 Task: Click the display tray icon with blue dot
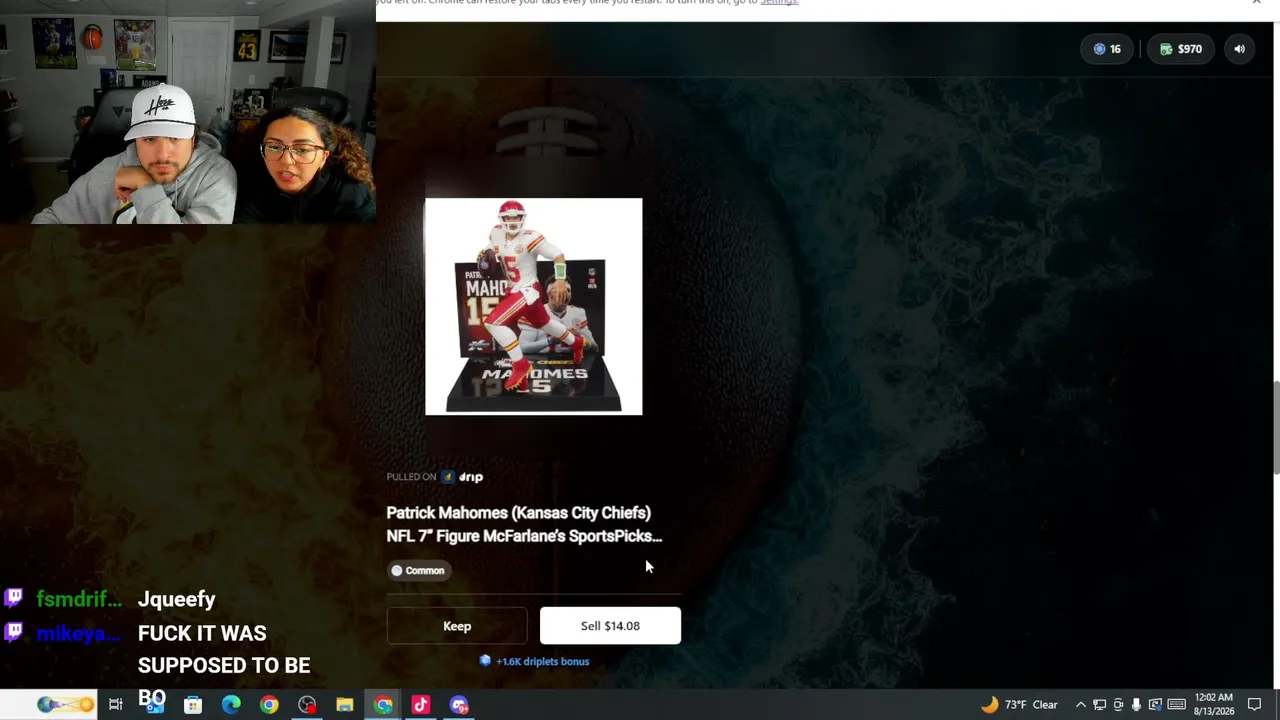point(1155,705)
